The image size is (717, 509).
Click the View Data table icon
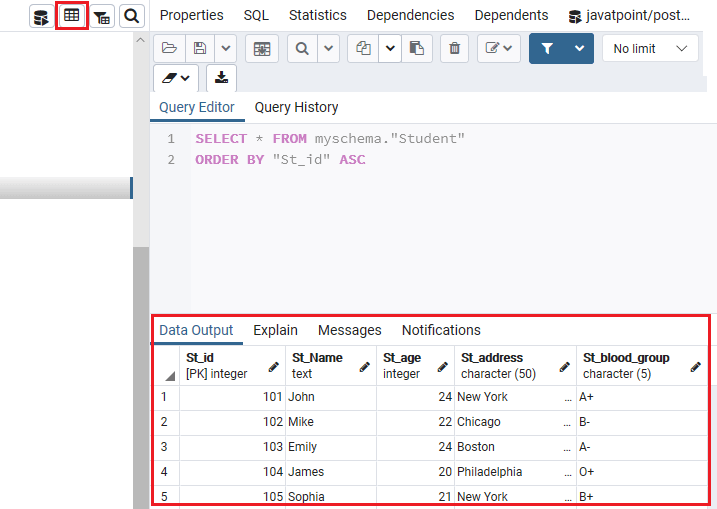coord(71,16)
